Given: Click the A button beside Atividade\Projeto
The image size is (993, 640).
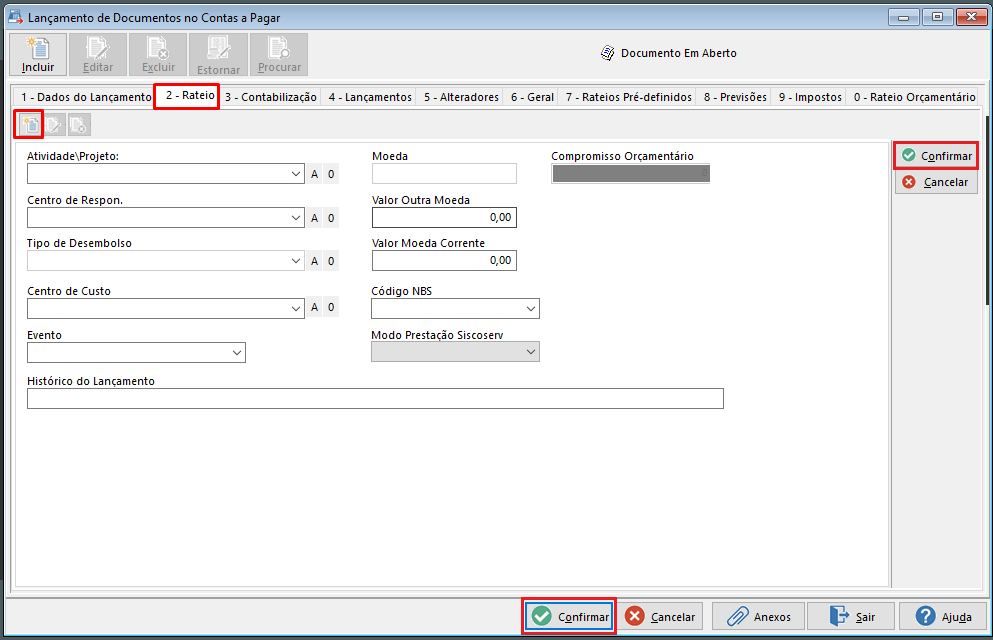Looking at the screenshot, I should click(x=315, y=174).
